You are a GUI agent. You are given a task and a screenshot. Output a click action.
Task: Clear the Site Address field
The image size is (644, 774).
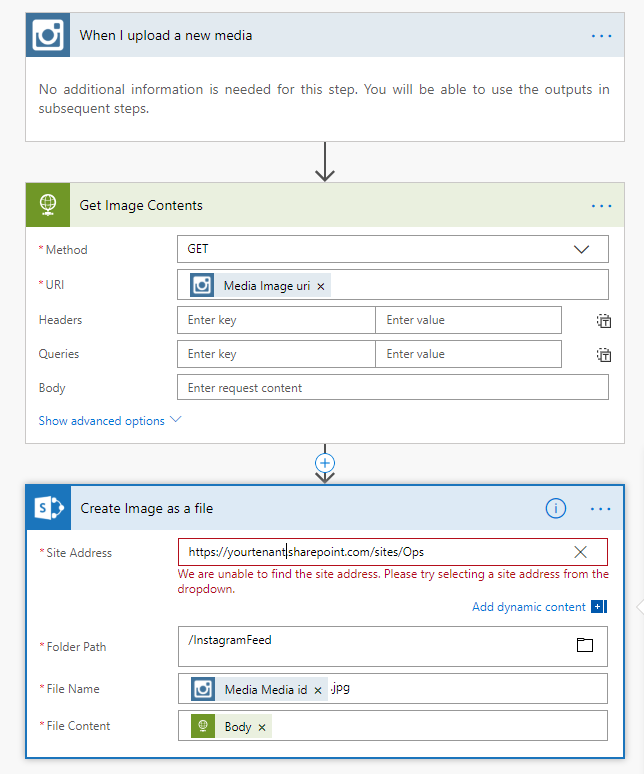[581, 552]
